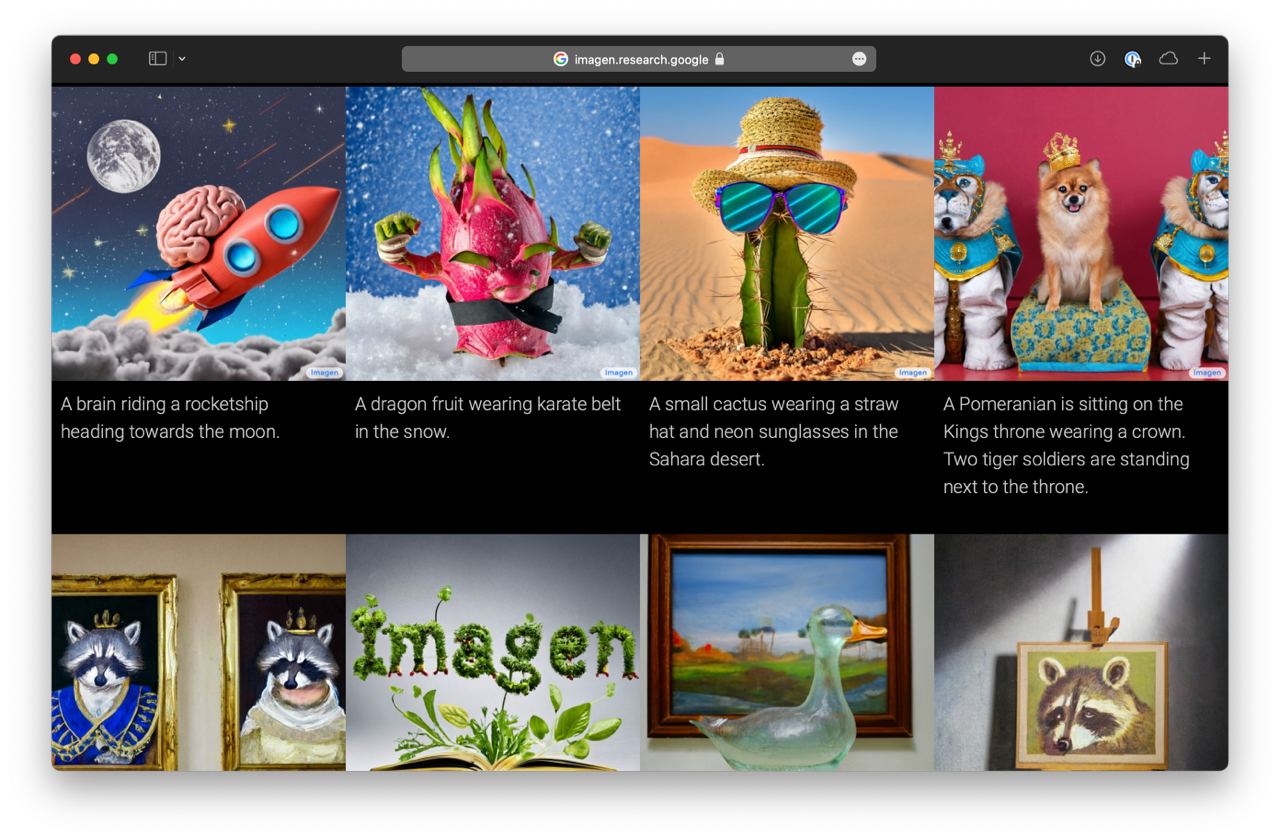Click the caption about a small cactus wearing a straw hat
The width and height of the screenshot is (1280, 839).
coord(774,432)
